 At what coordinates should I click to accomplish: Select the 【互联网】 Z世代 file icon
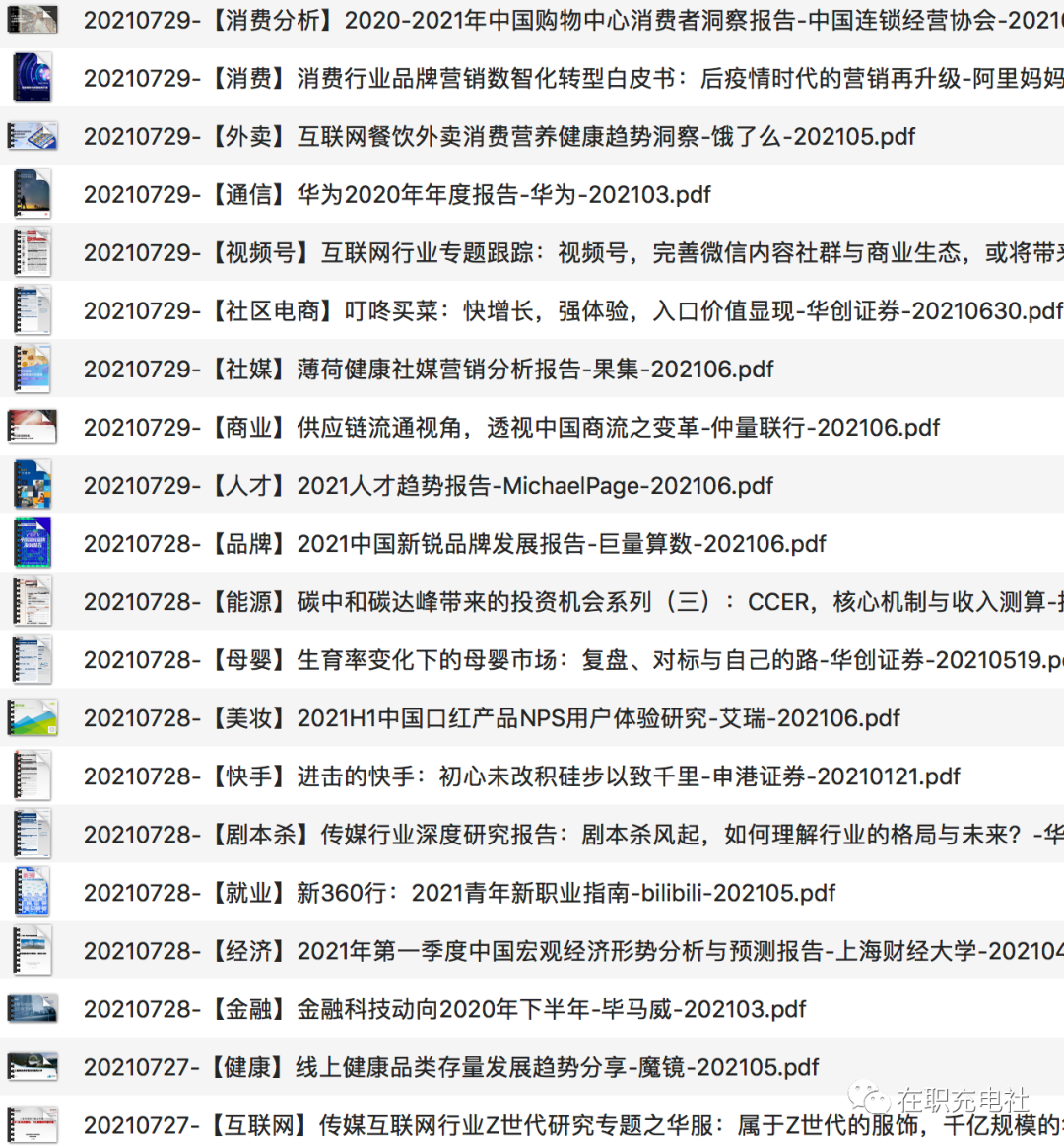(x=33, y=1125)
